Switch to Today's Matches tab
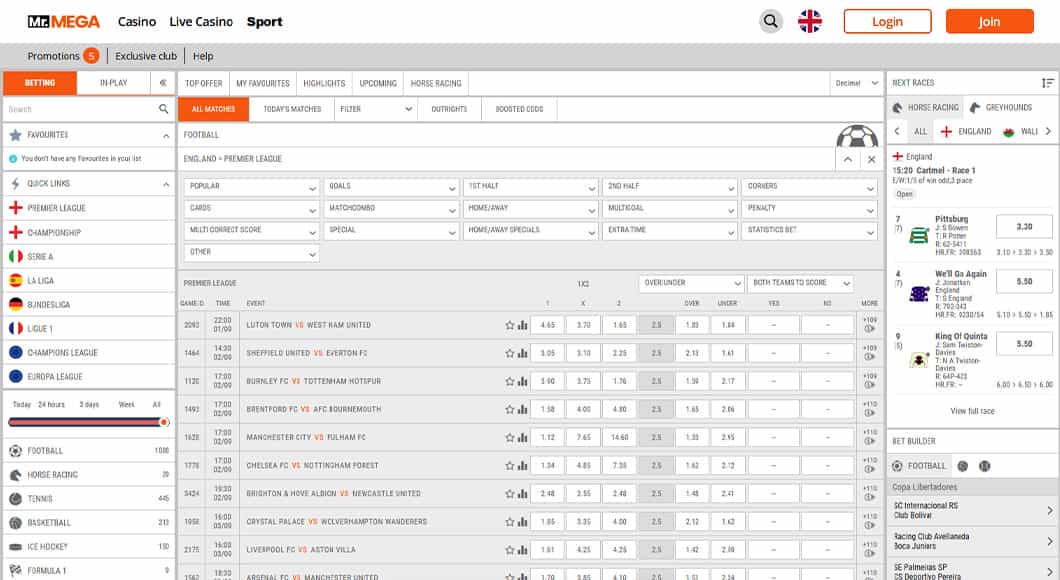This screenshot has height=580, width=1060. coord(292,109)
